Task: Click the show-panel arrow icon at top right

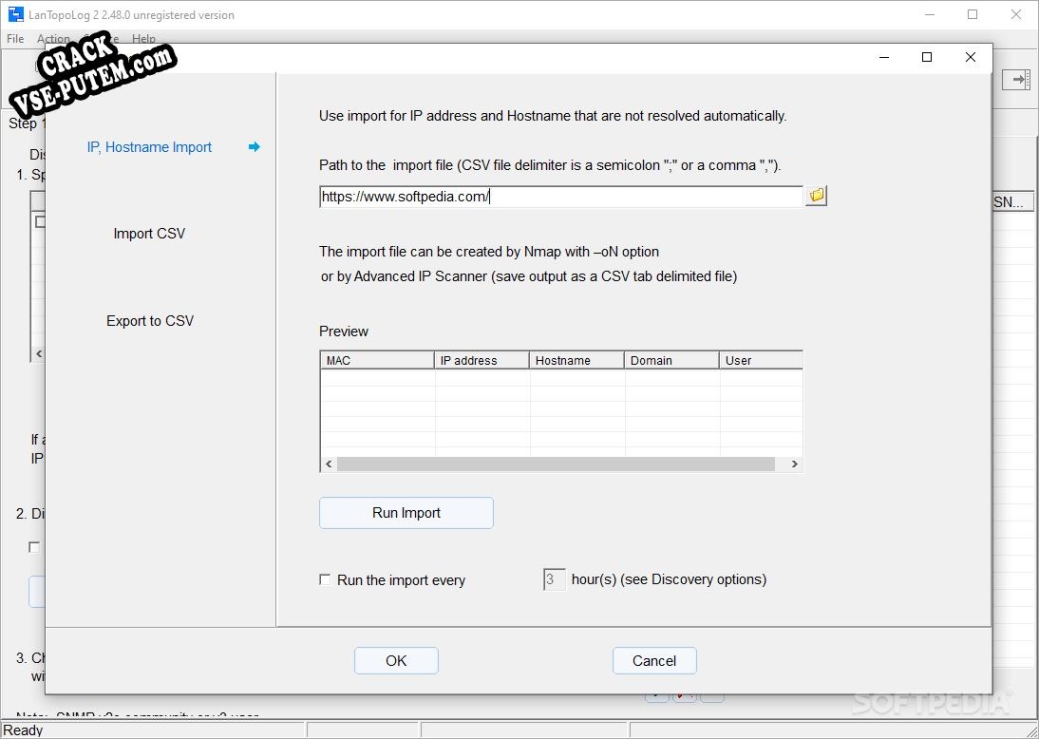Action: (1016, 79)
